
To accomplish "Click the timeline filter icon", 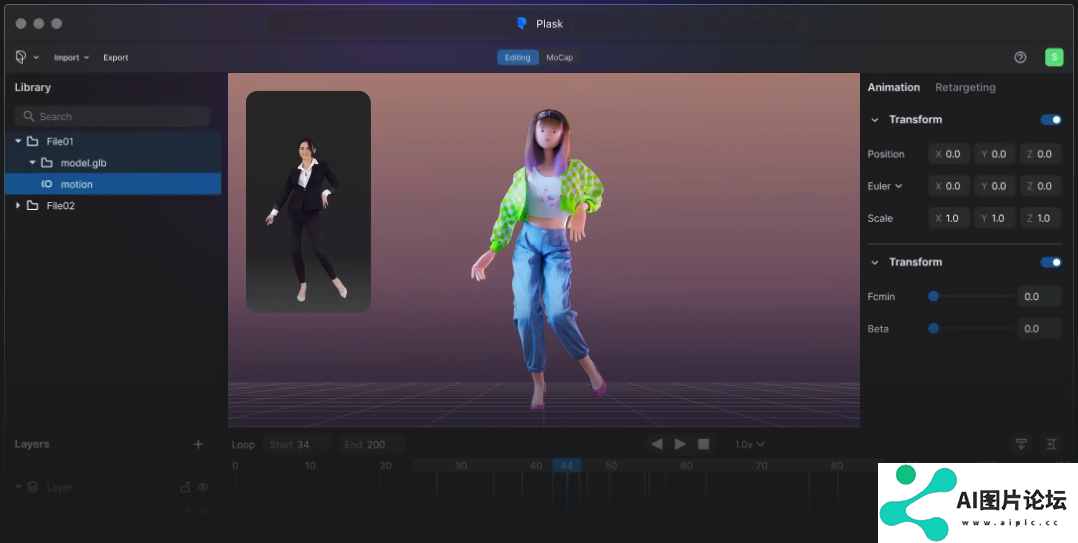I will point(1022,444).
